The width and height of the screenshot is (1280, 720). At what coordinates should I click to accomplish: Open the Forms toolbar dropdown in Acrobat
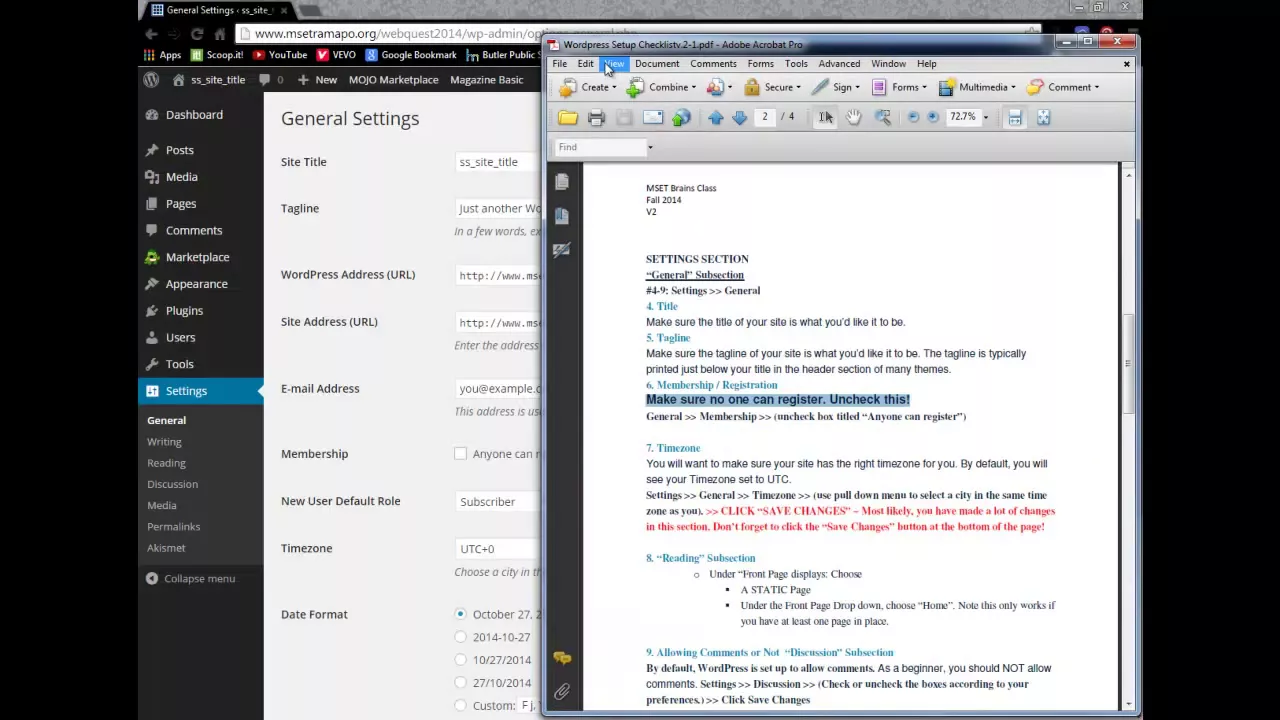(x=899, y=88)
